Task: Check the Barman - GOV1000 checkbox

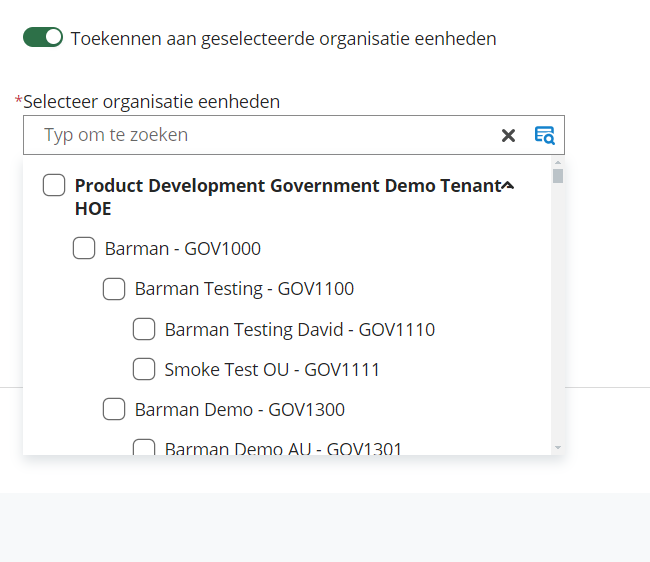Action: point(84,248)
